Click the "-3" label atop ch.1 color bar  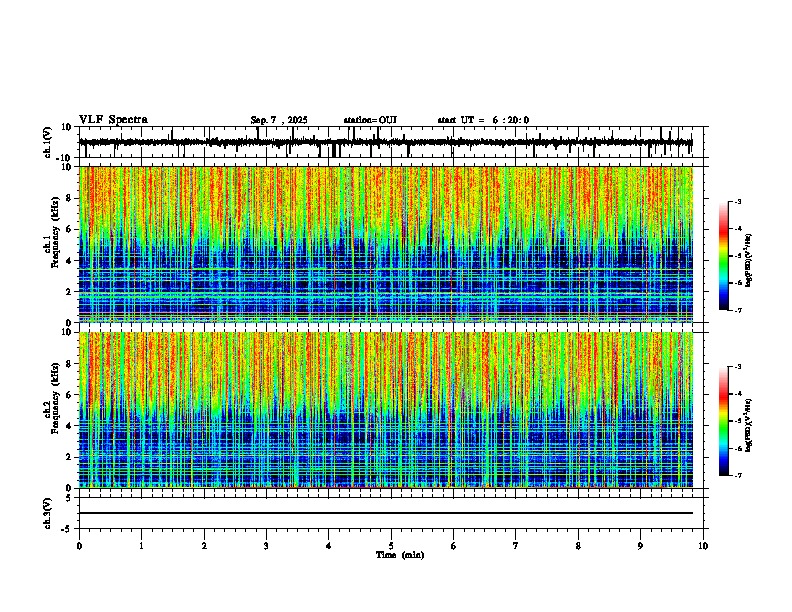click(x=738, y=202)
